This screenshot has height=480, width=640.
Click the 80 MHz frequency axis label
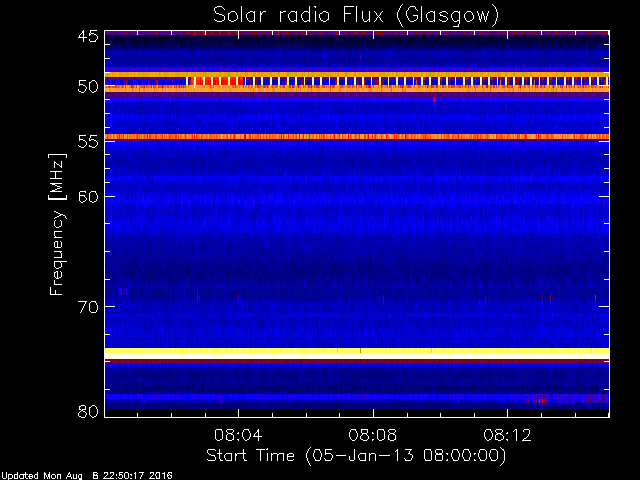(88, 411)
